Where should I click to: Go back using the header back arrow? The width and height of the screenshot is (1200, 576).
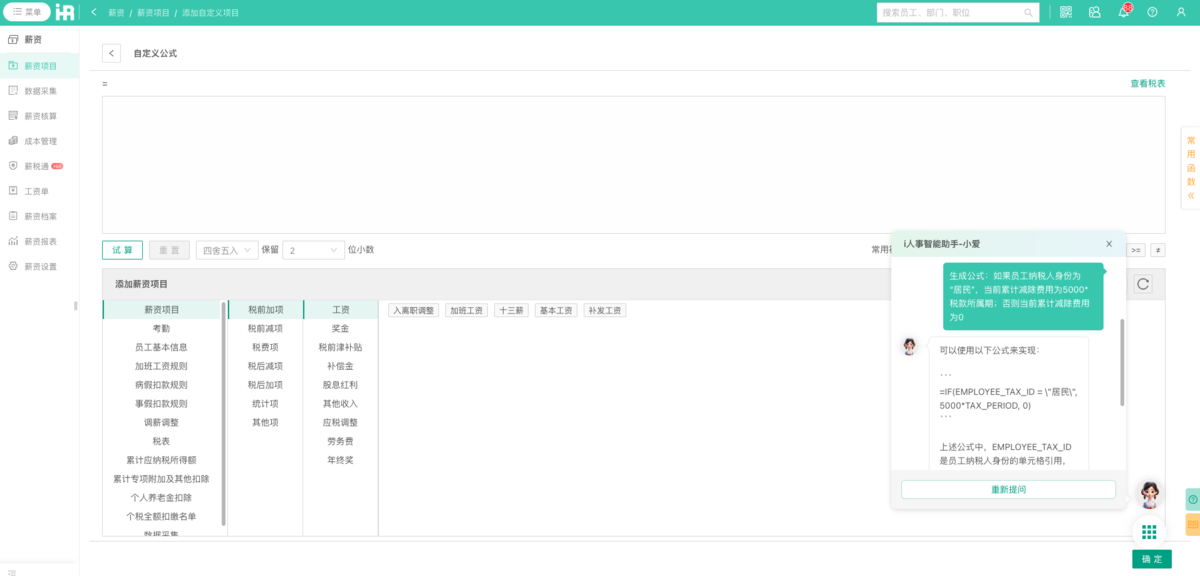point(93,12)
